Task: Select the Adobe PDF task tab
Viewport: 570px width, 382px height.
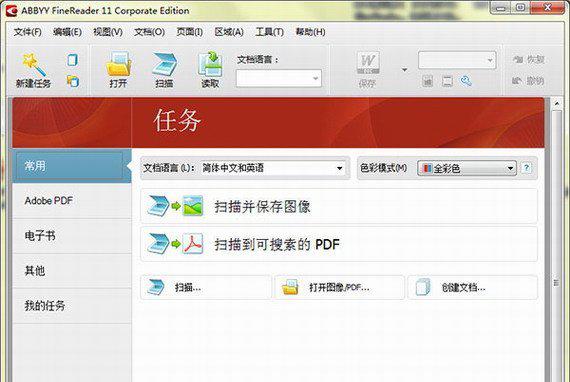Action: click(72, 201)
